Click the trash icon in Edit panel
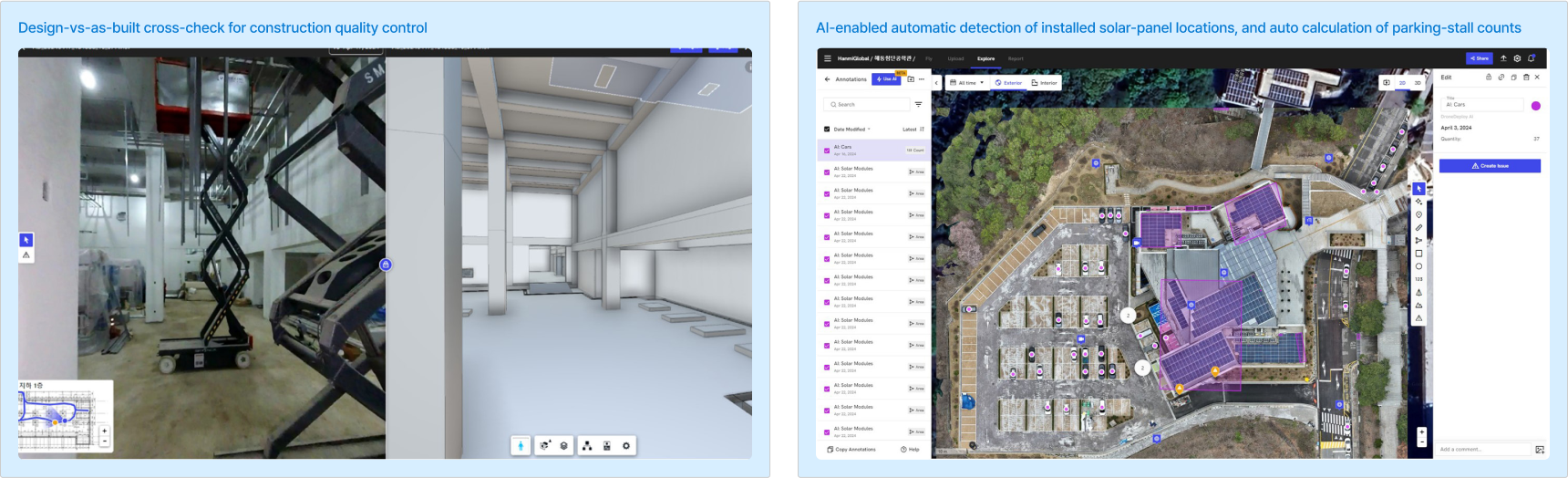1568x478 pixels. coord(1526,78)
